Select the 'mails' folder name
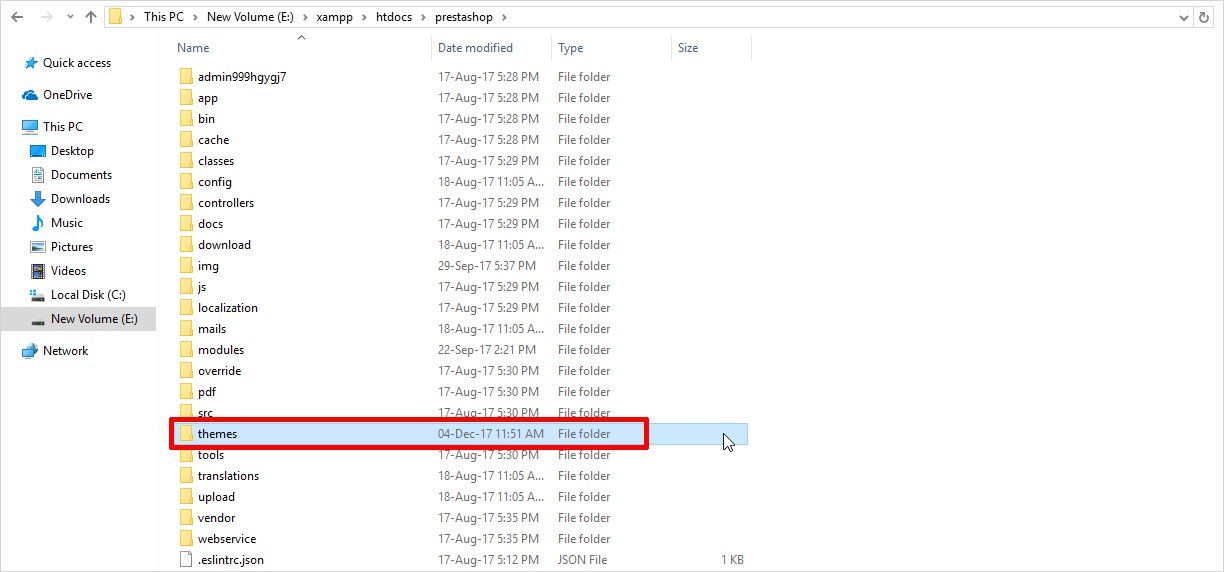The width and height of the screenshot is (1224, 572). [x=212, y=329]
